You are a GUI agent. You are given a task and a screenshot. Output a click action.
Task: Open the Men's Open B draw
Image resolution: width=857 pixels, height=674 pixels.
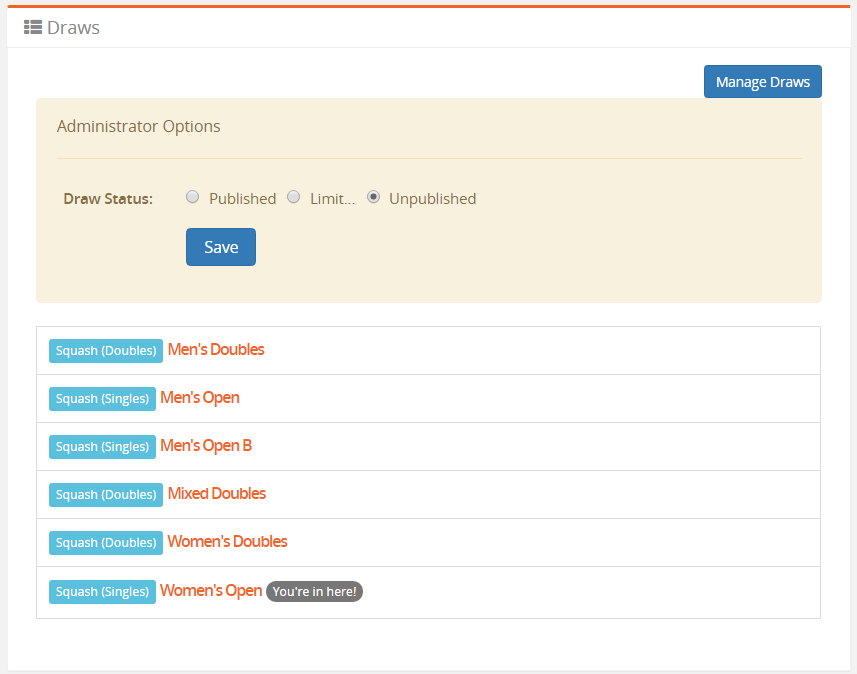click(x=206, y=446)
